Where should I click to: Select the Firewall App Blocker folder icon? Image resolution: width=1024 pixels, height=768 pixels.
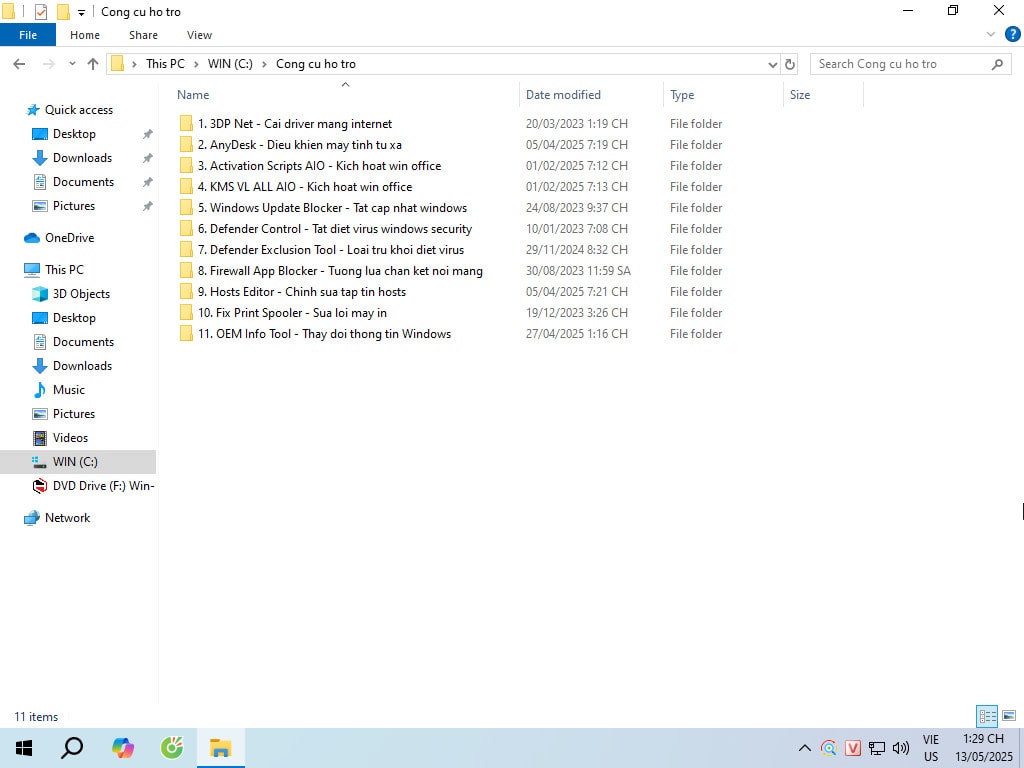(x=186, y=270)
